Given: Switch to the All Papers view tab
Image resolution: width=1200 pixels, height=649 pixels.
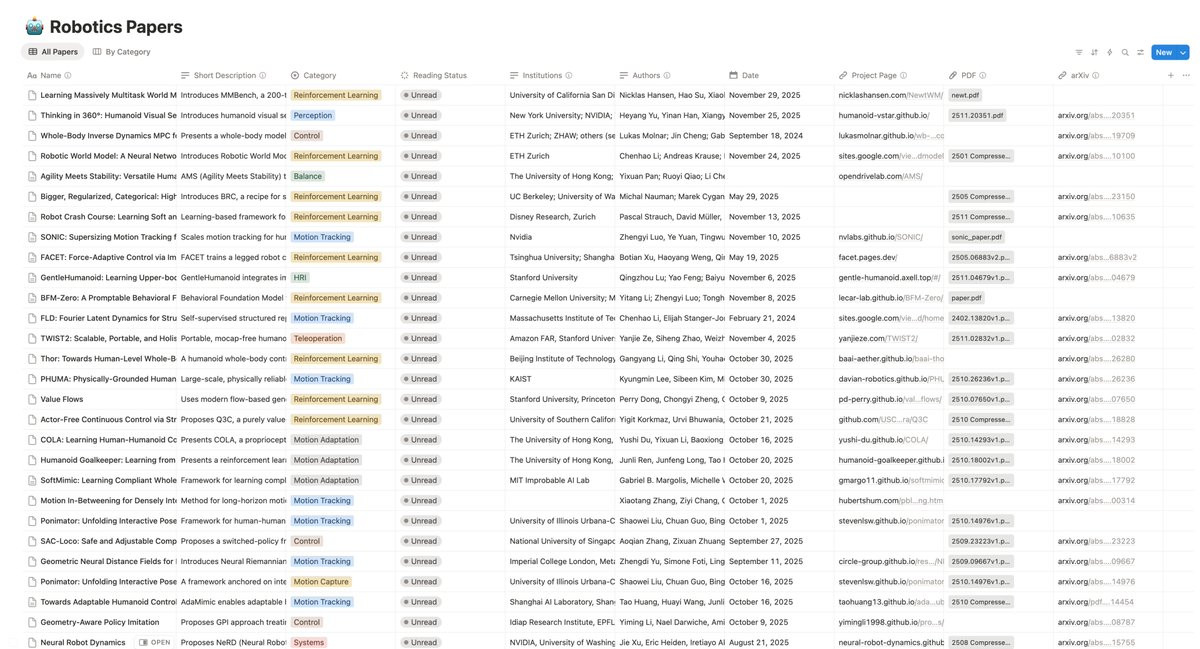Looking at the screenshot, I should point(53,52).
